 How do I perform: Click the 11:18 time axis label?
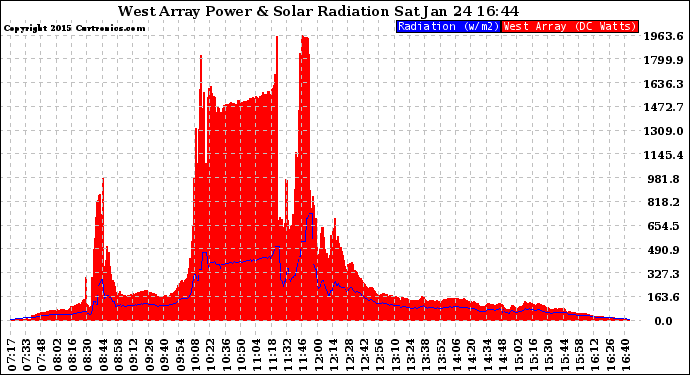click(x=272, y=355)
